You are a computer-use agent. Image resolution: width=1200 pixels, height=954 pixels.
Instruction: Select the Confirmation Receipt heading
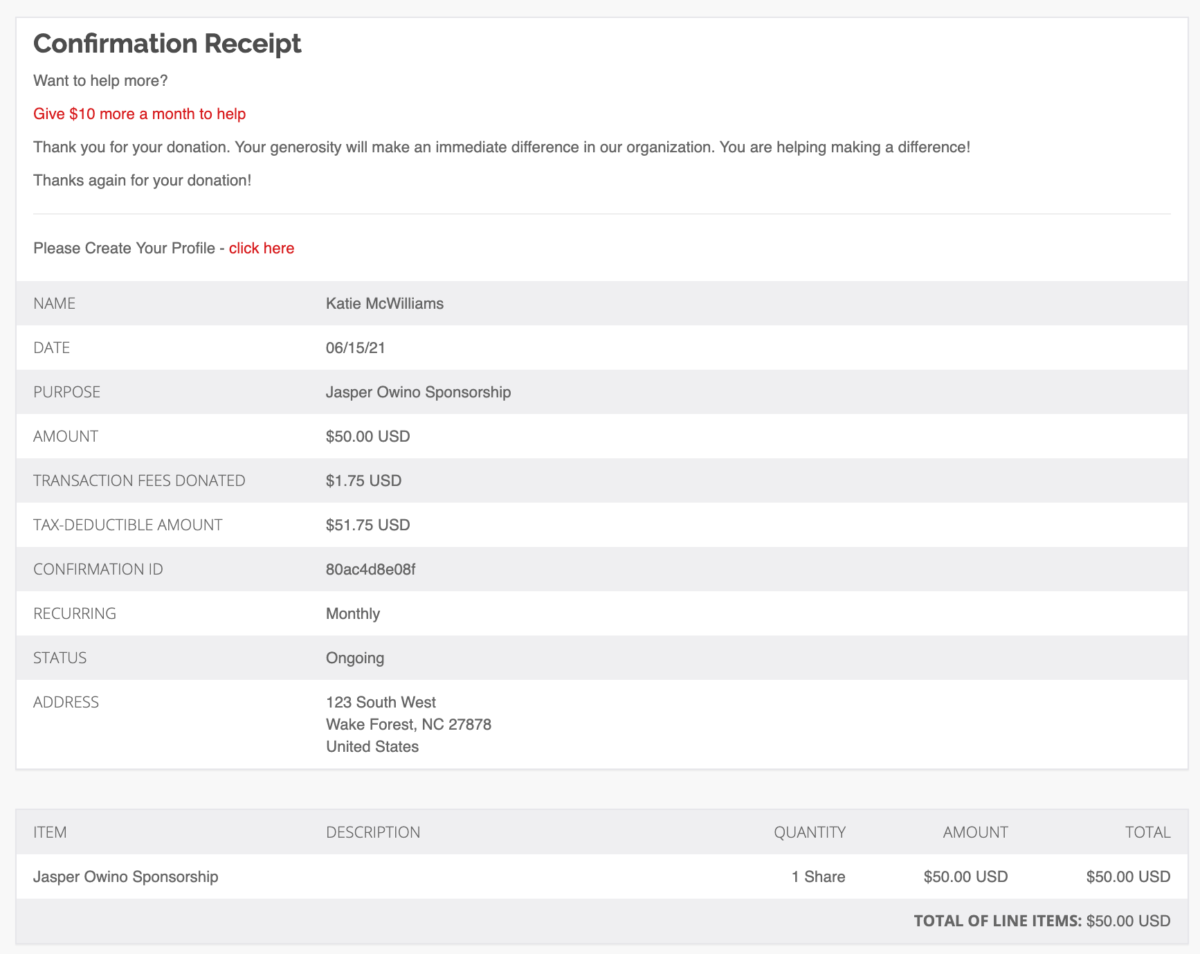coord(167,44)
